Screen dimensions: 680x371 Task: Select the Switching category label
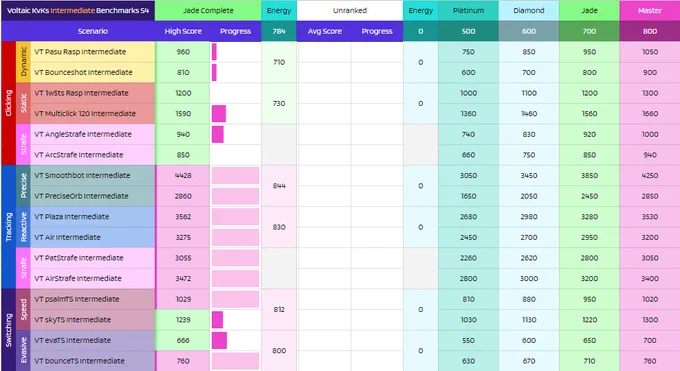click(x=8, y=330)
